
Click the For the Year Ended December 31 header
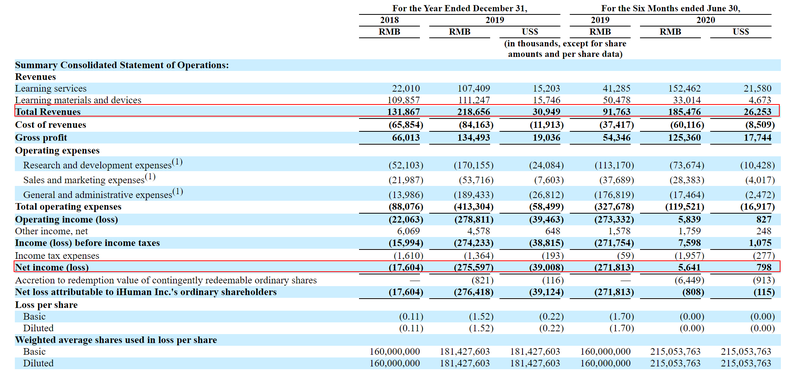tap(460, 8)
